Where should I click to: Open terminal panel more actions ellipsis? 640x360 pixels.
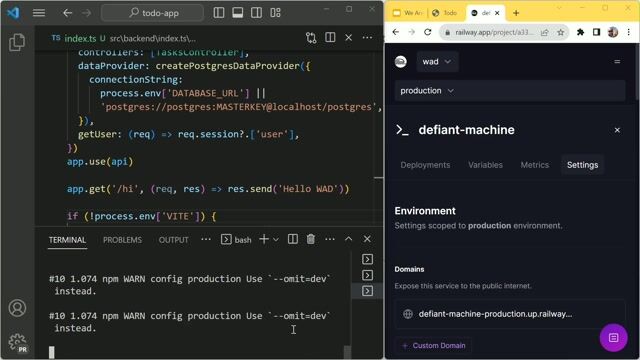(x=330, y=239)
